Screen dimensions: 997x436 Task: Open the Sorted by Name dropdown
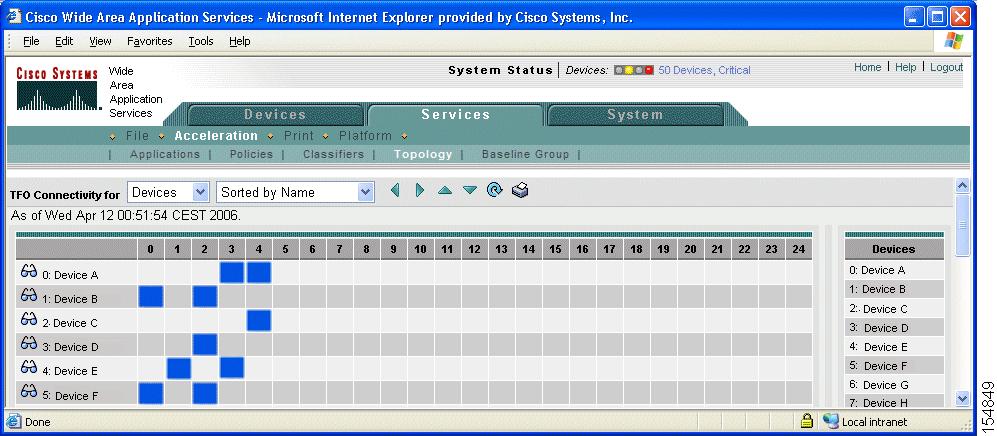[x=295, y=192]
